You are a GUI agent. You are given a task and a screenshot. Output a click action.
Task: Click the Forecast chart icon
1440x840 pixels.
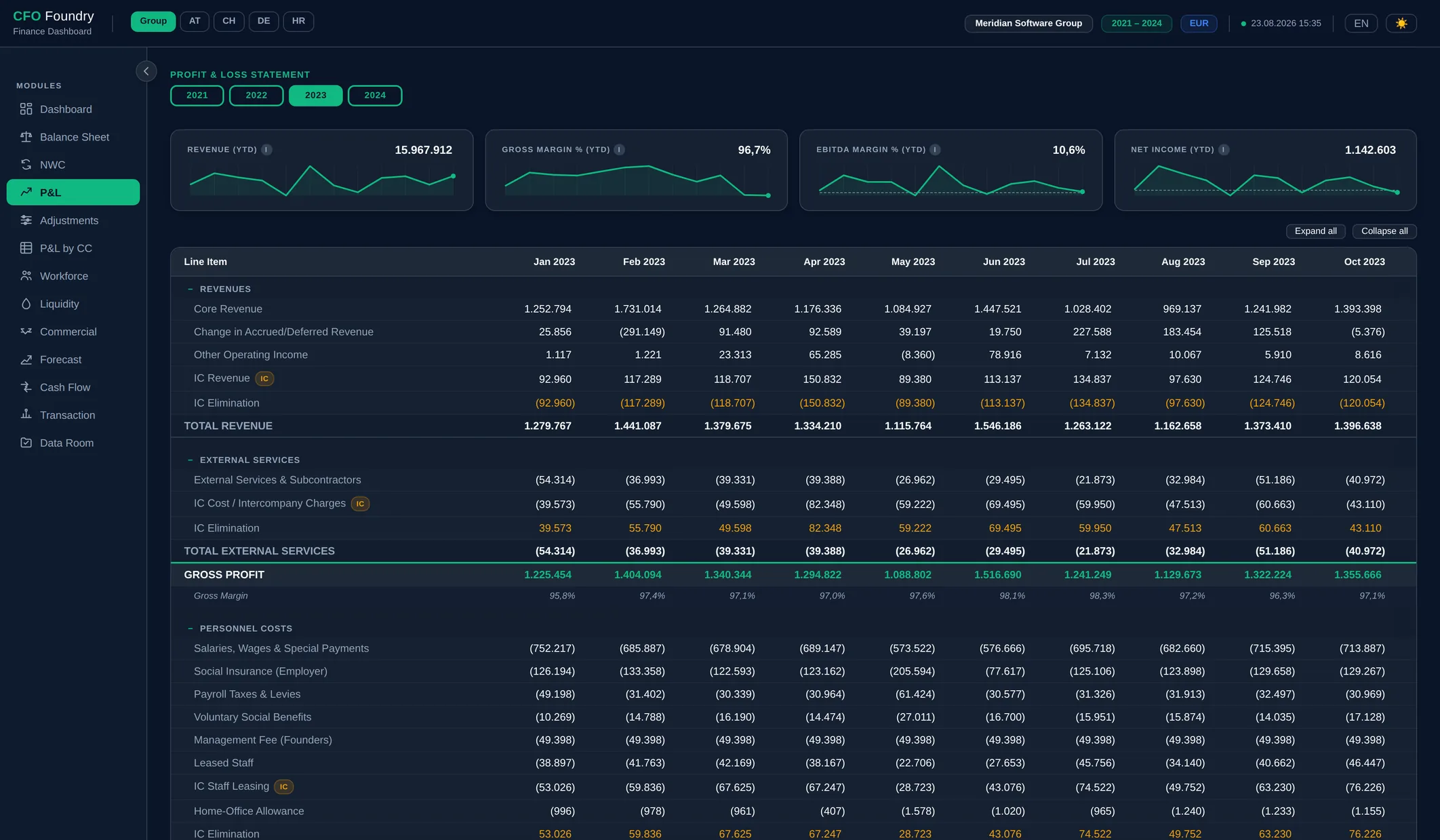click(x=26, y=359)
